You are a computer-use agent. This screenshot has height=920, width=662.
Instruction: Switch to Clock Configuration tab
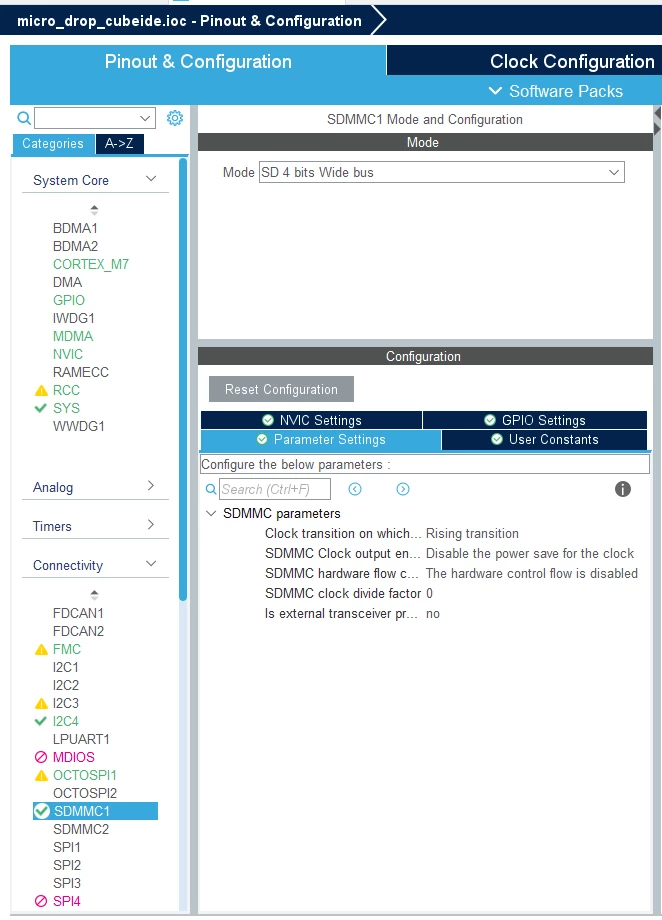pos(572,61)
